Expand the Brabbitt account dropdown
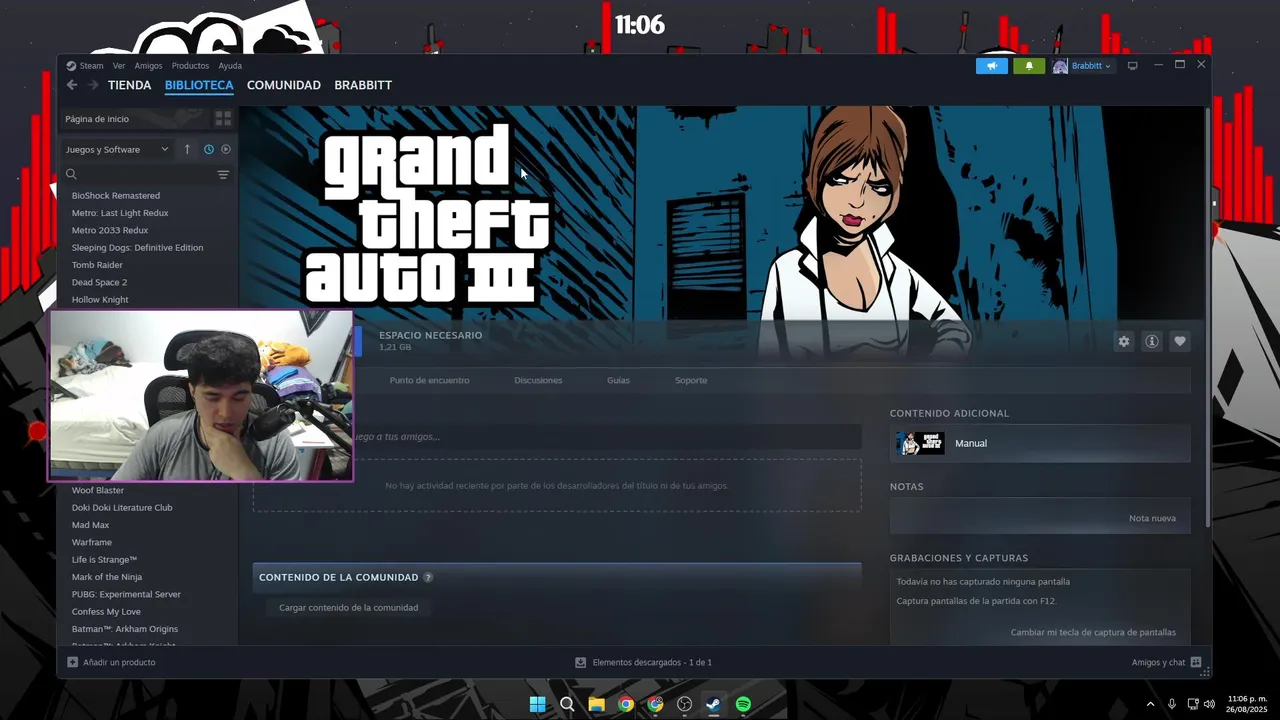 coord(1108,66)
